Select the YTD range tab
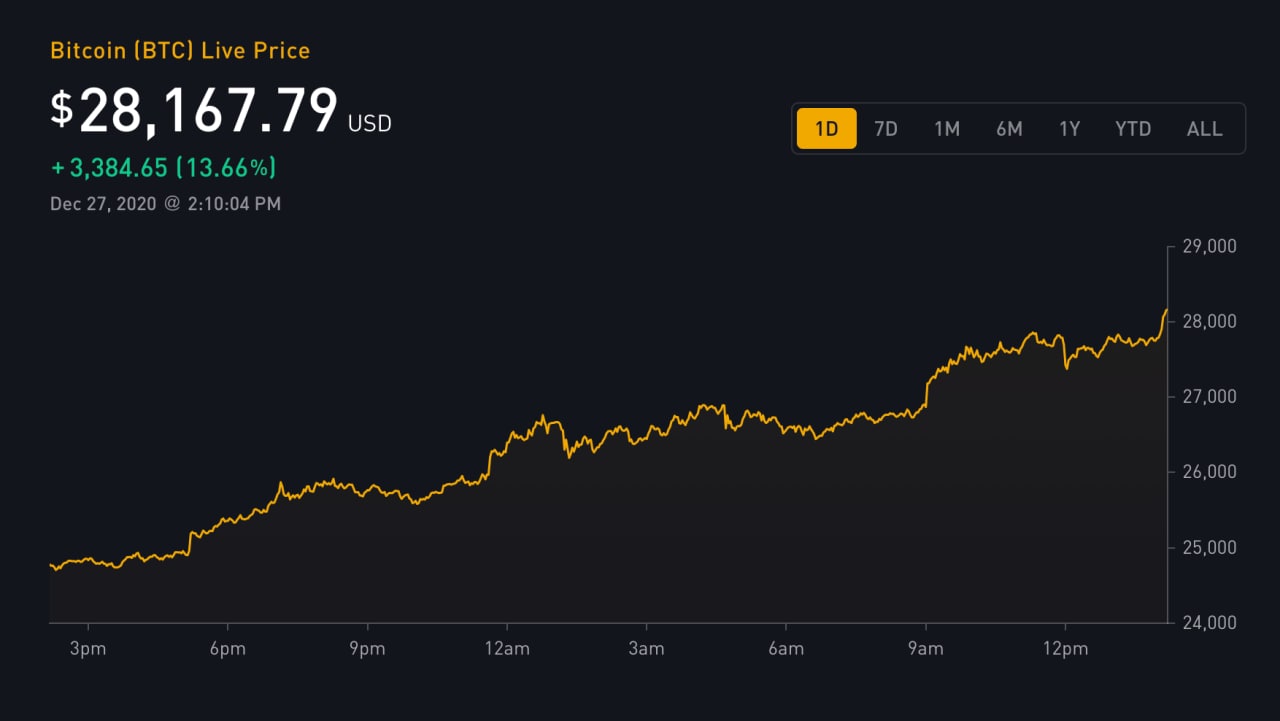Screen dimensions: 1280x721 click(x=1133, y=129)
